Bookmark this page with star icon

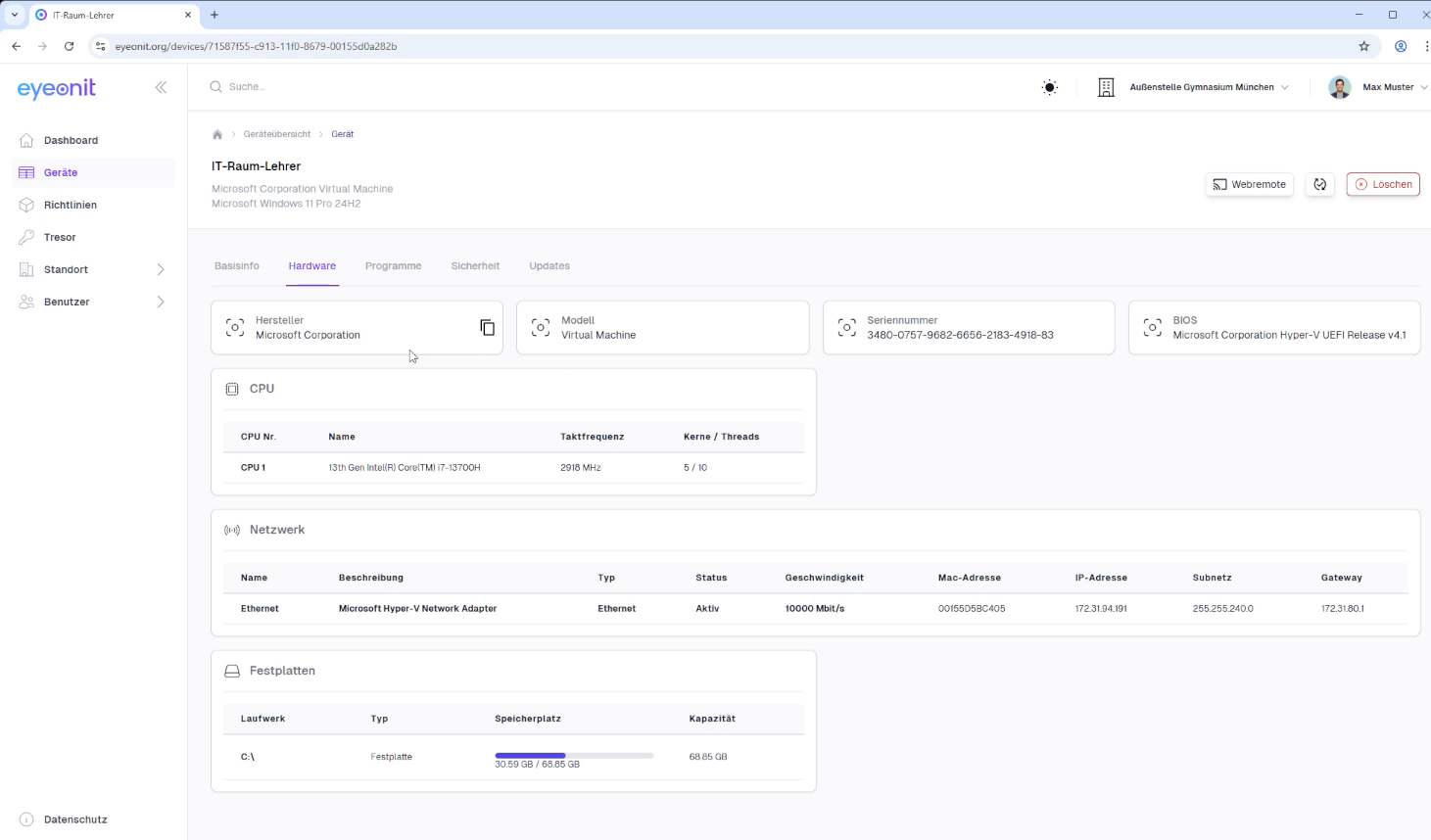point(1363,46)
